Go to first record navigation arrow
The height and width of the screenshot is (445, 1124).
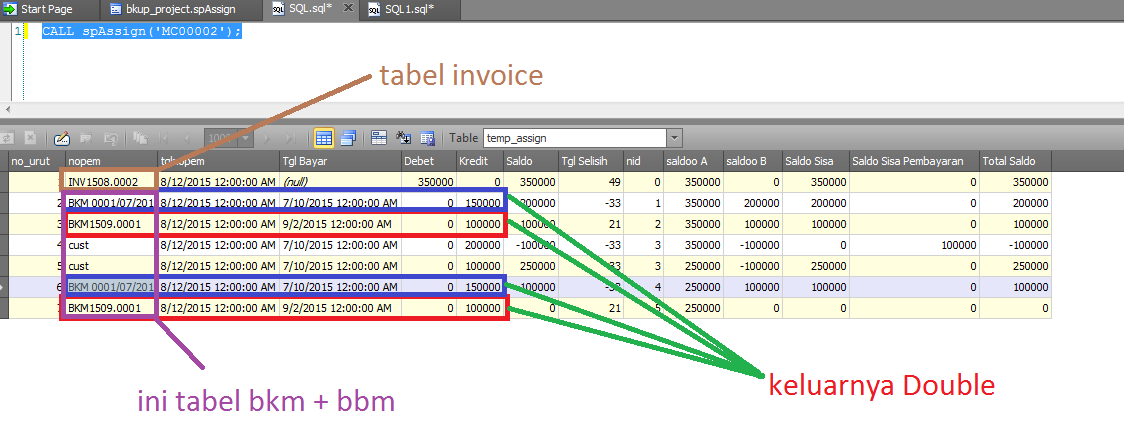164,138
